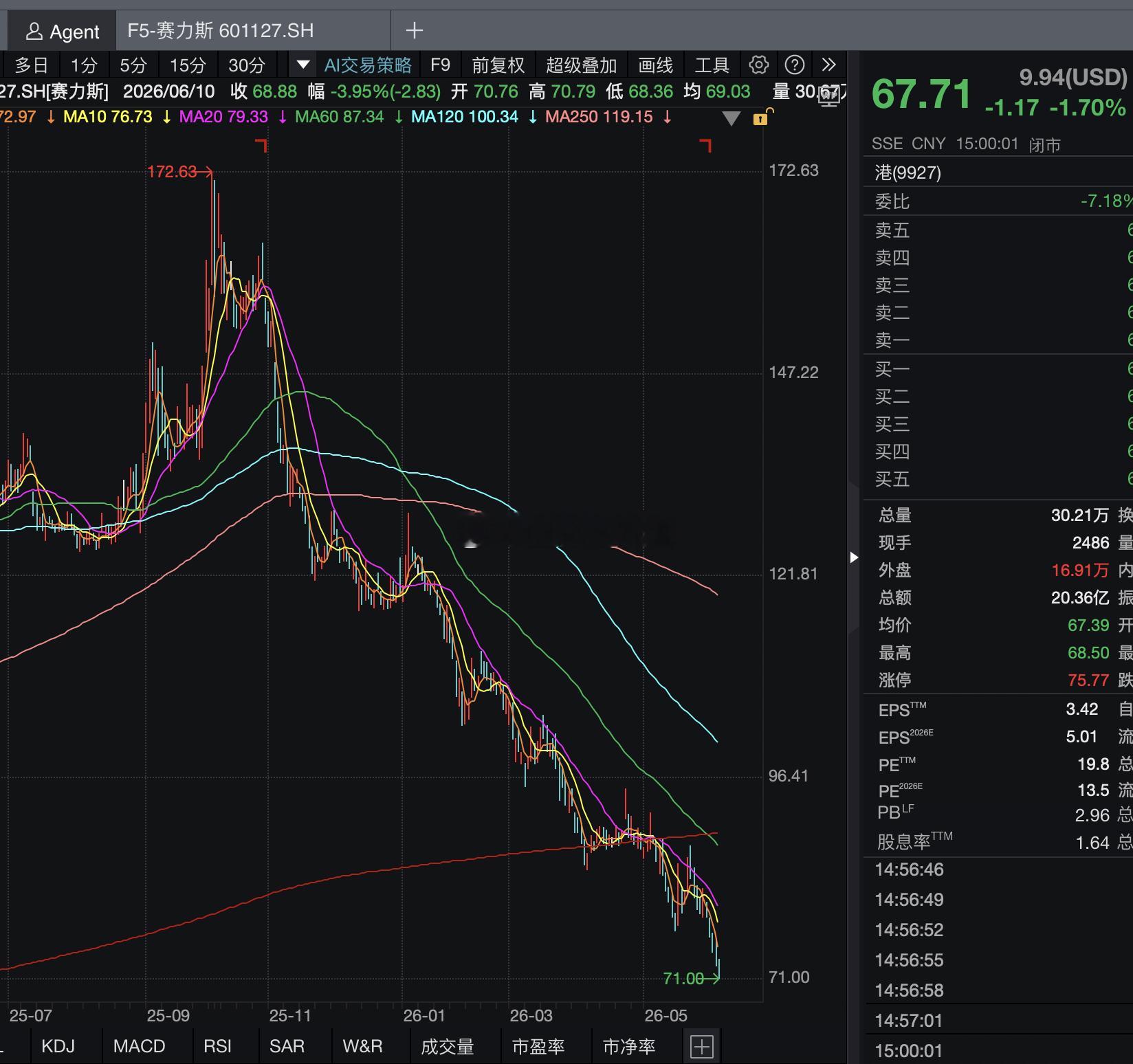Open the 画线 drawing tools
Image resolution: width=1133 pixels, height=1064 pixels.
click(x=656, y=65)
